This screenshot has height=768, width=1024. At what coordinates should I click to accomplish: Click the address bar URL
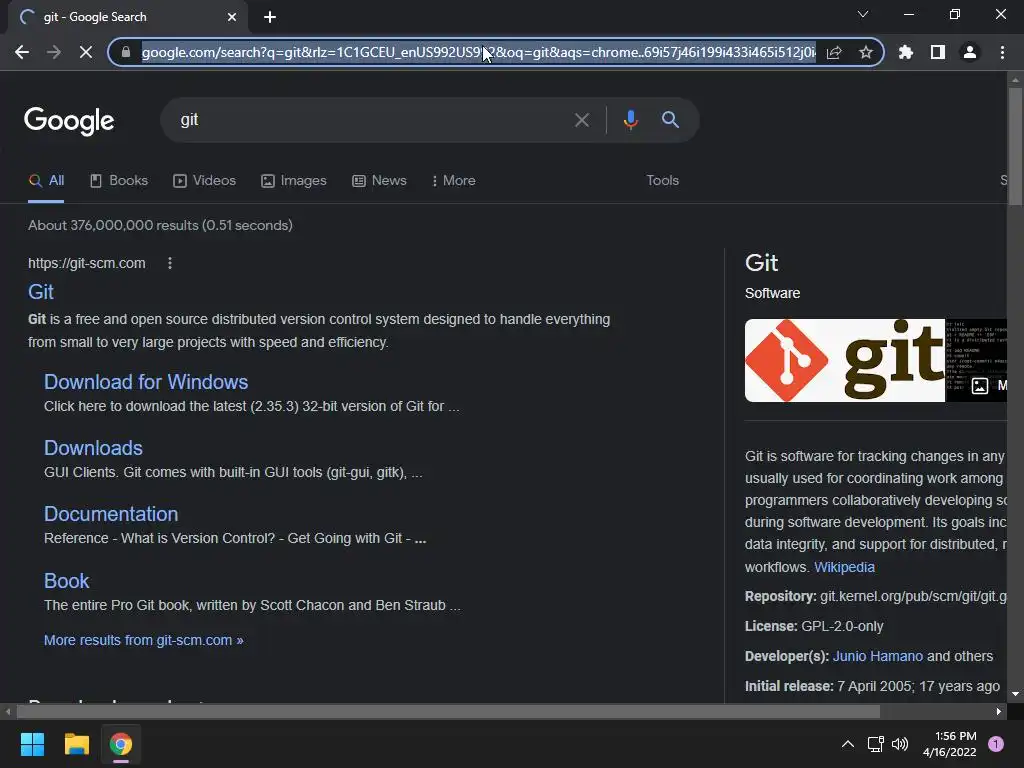[478, 52]
